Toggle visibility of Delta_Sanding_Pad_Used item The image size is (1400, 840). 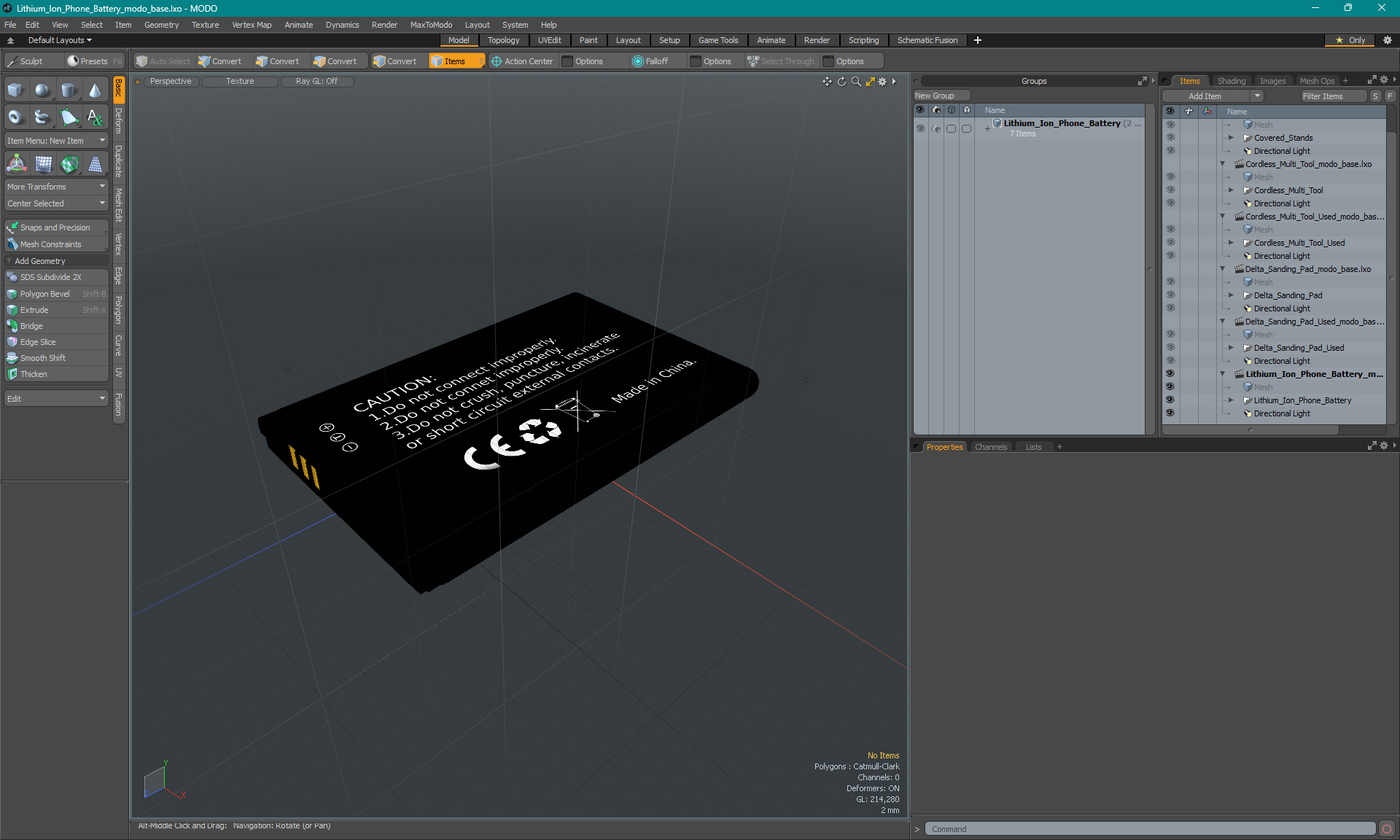pyautogui.click(x=1170, y=348)
